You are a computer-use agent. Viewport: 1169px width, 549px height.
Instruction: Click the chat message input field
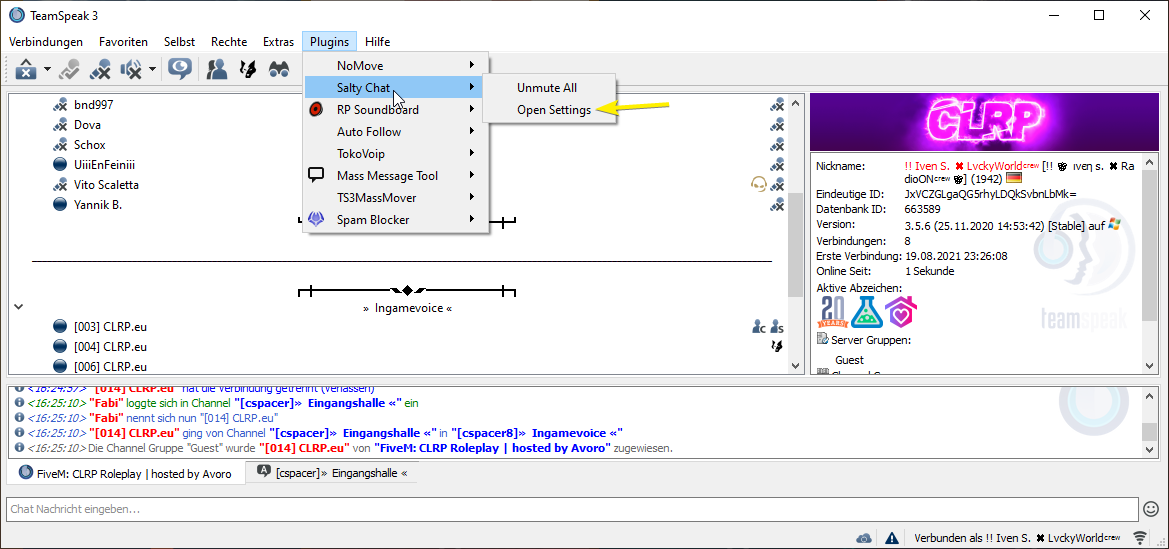point(570,509)
